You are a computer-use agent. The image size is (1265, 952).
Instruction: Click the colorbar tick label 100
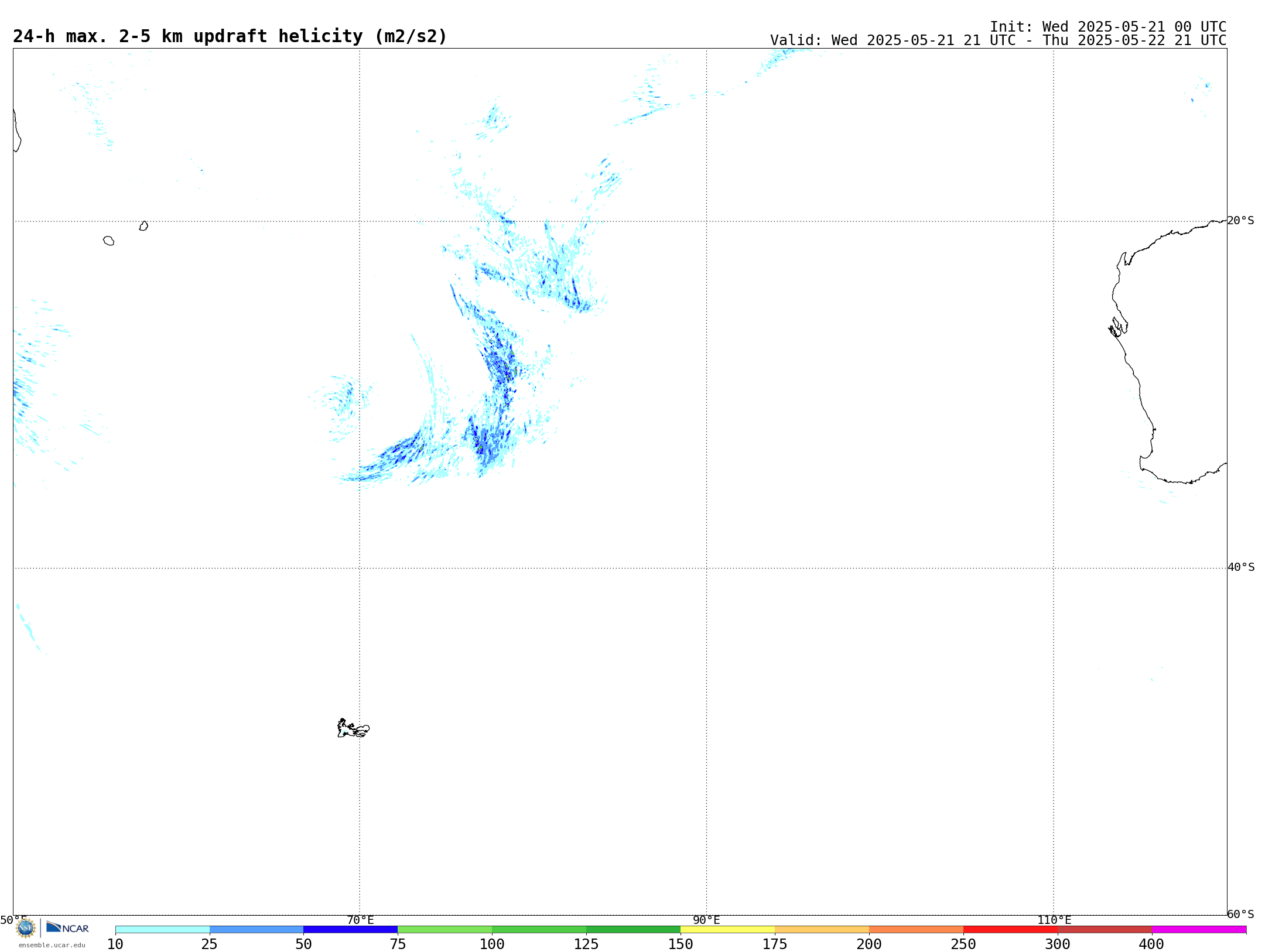pyautogui.click(x=492, y=944)
